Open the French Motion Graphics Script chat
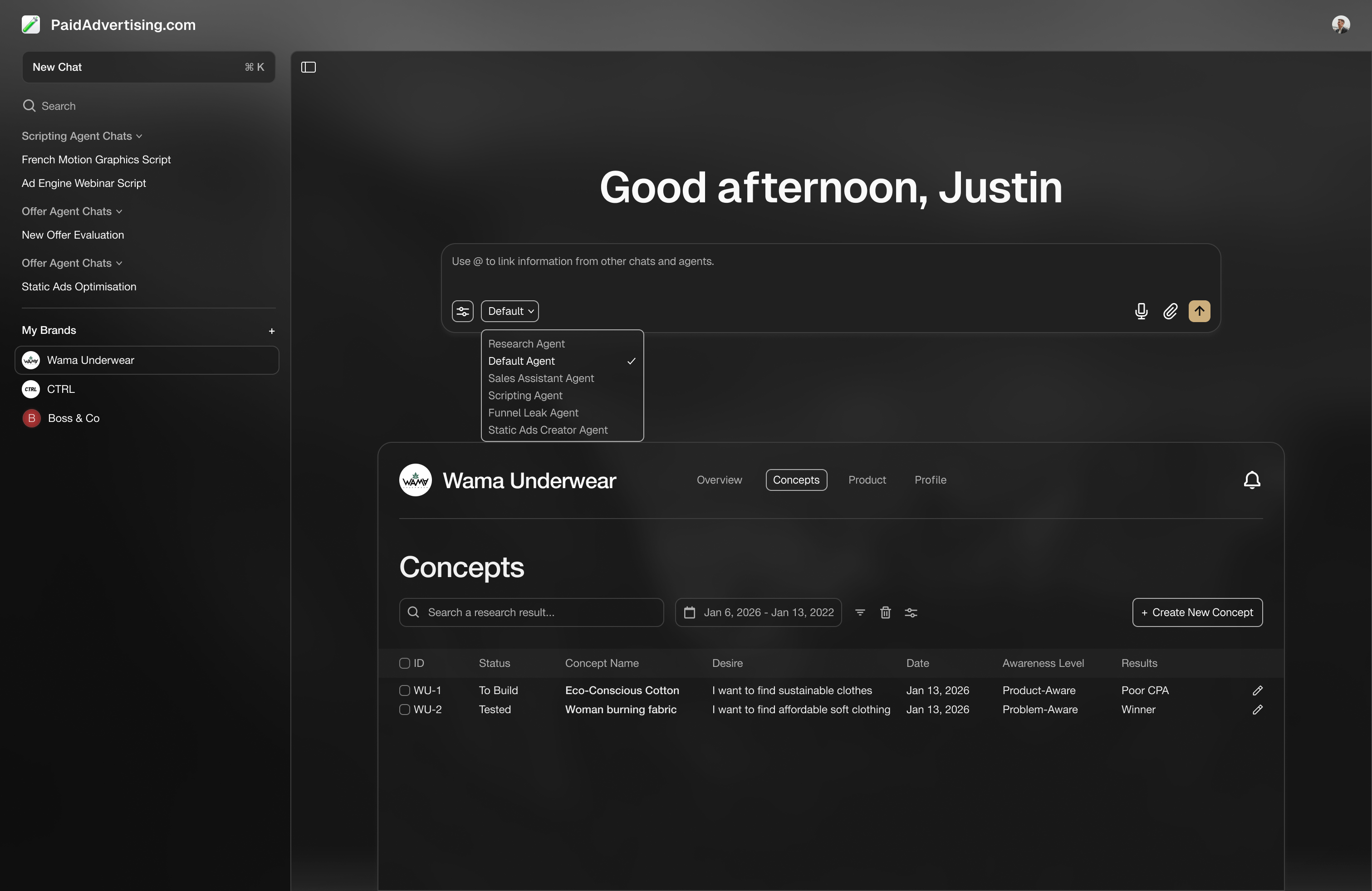This screenshot has width=1372, height=891. click(96, 160)
